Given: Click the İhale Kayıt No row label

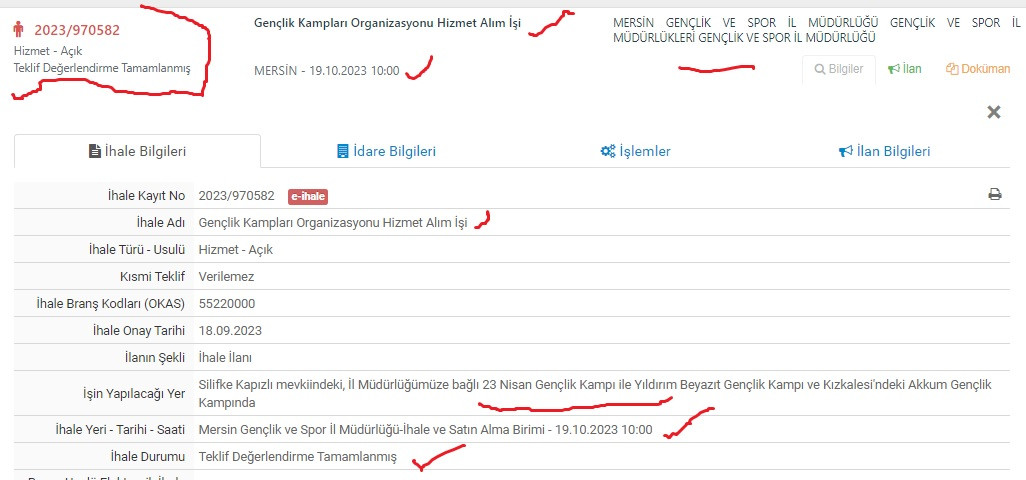Looking at the screenshot, I should pos(147,196).
